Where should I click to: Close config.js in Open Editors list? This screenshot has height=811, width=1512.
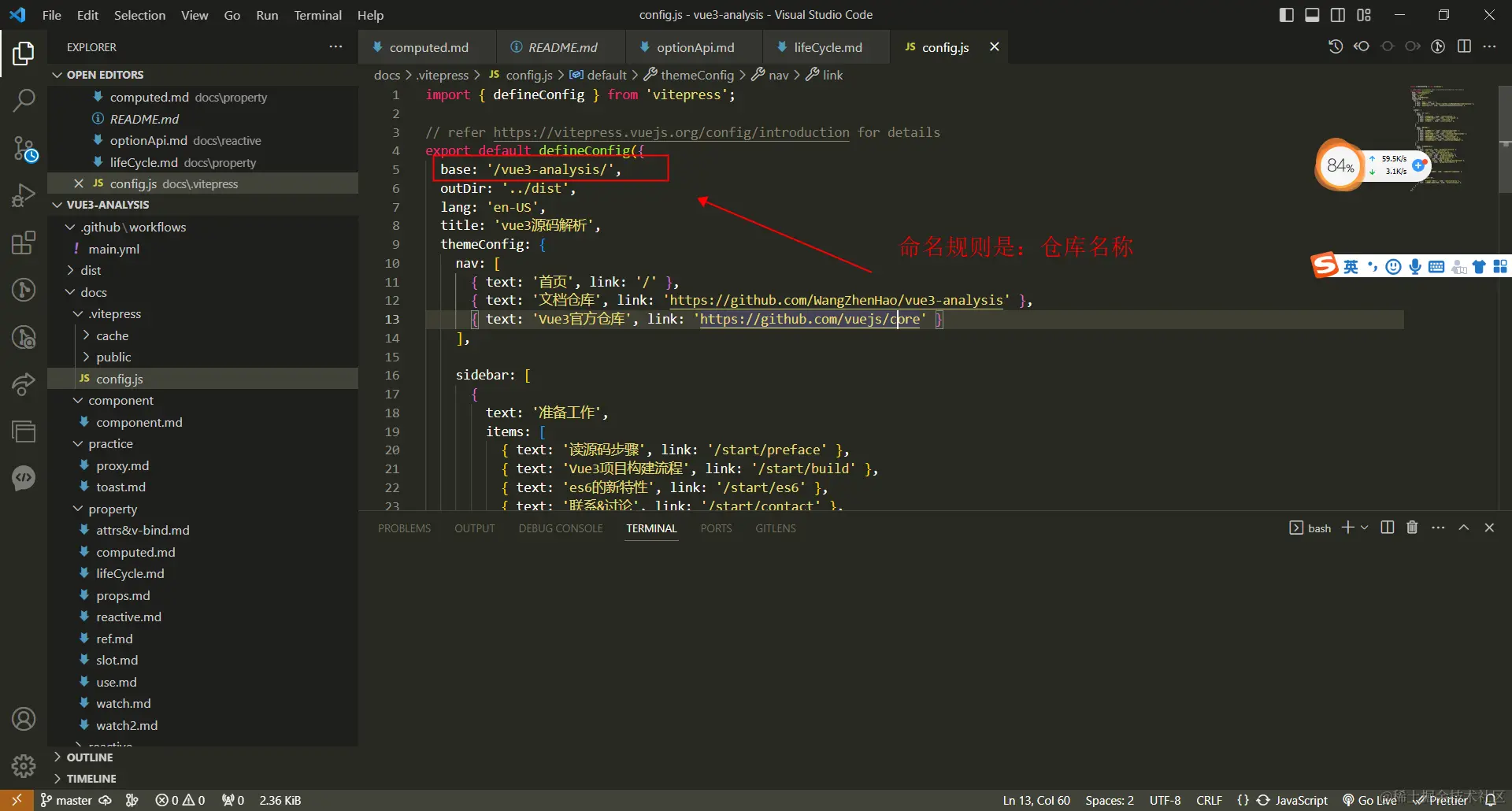tap(79, 183)
